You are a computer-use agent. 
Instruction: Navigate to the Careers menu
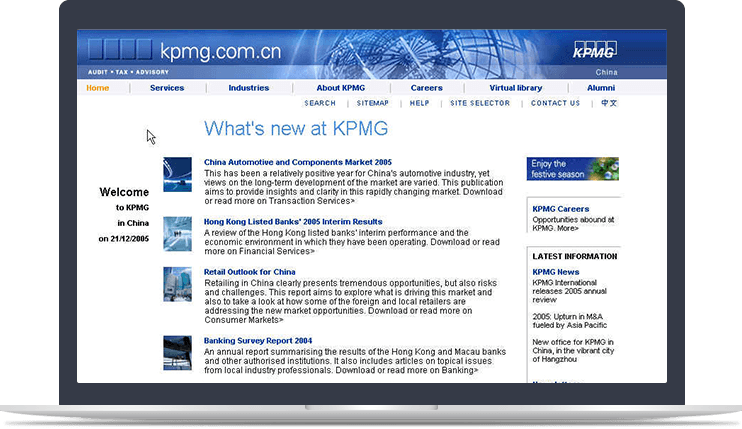coord(426,88)
